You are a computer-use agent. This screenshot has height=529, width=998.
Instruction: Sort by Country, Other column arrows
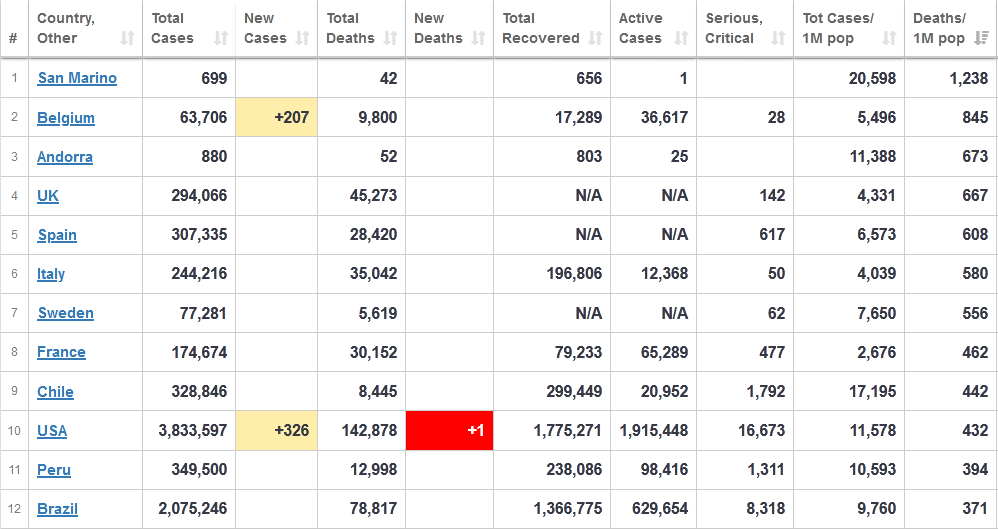(127, 38)
